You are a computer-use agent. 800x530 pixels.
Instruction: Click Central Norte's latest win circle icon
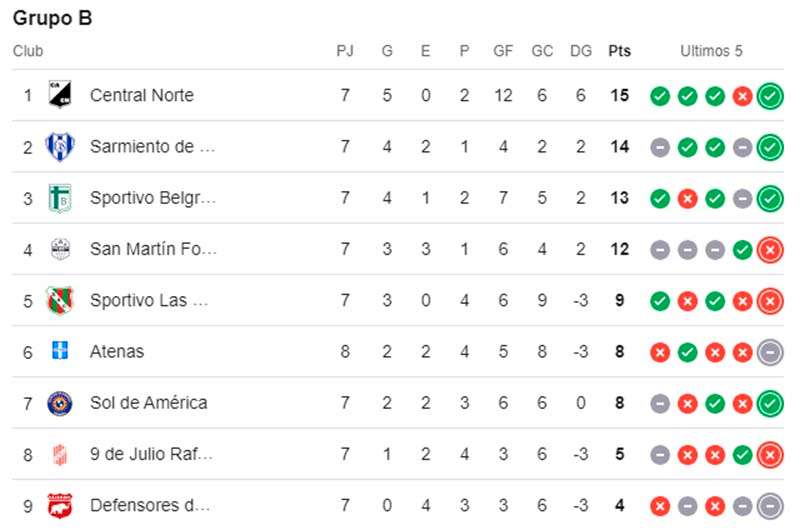pyautogui.click(x=770, y=95)
